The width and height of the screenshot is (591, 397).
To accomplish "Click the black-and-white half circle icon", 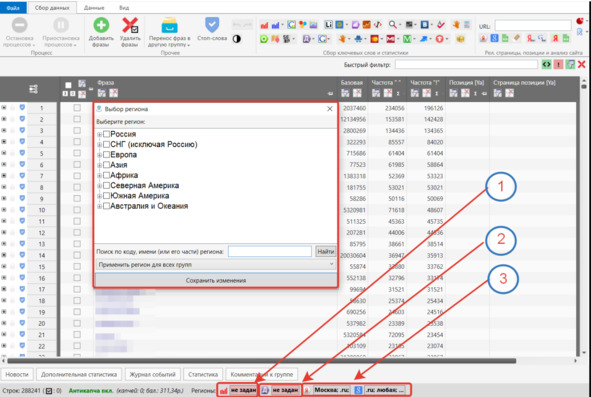I will tap(237, 39).
